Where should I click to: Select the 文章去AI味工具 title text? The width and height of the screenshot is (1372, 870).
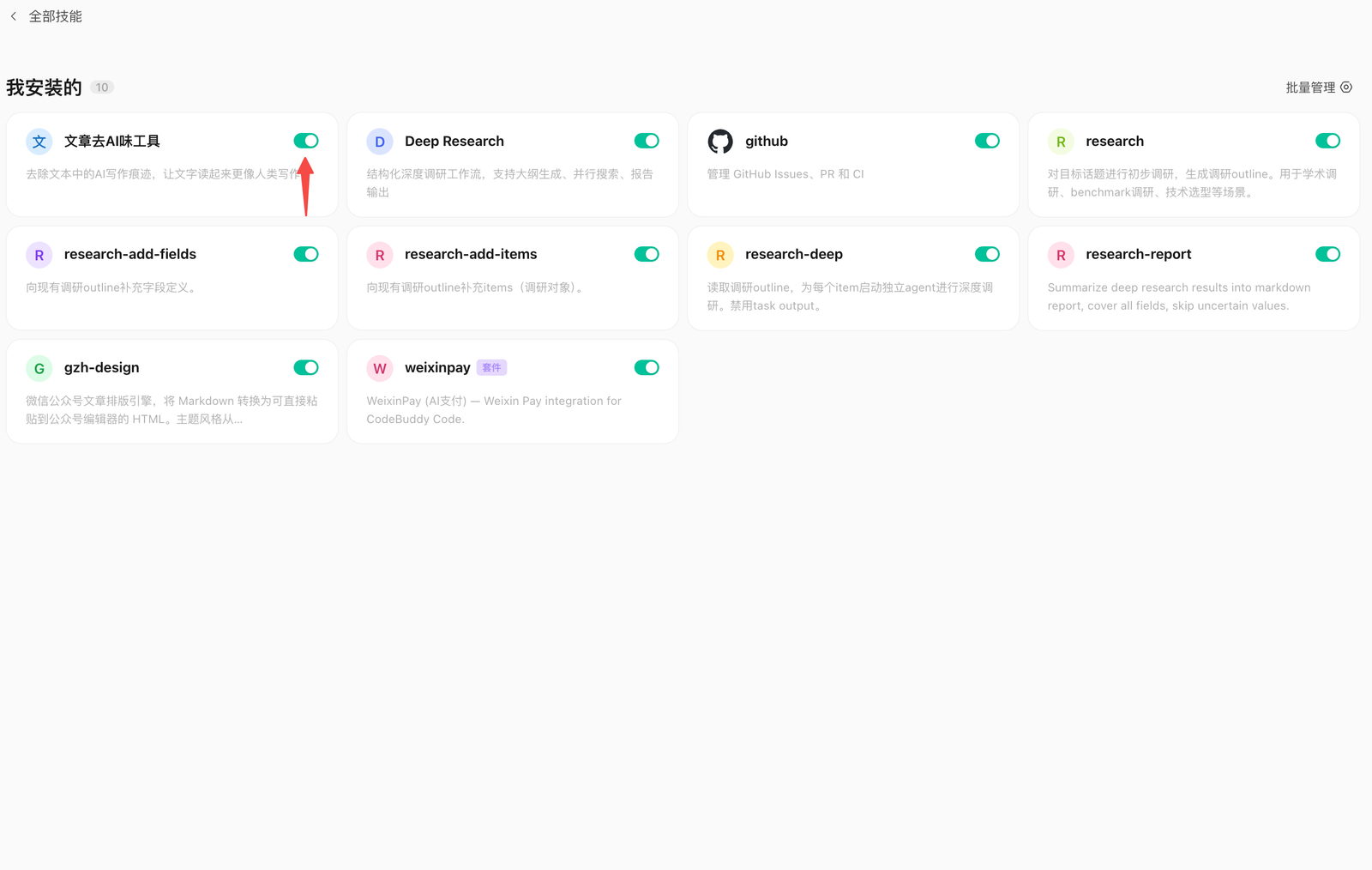[112, 142]
